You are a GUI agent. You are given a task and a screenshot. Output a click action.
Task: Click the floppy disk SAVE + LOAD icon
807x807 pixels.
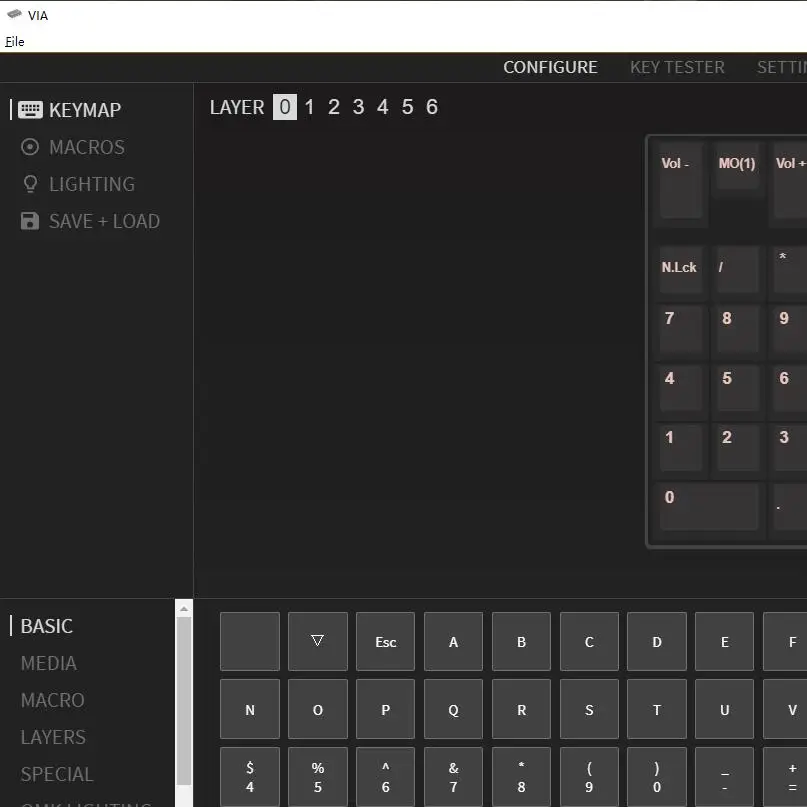pyautogui.click(x=30, y=221)
